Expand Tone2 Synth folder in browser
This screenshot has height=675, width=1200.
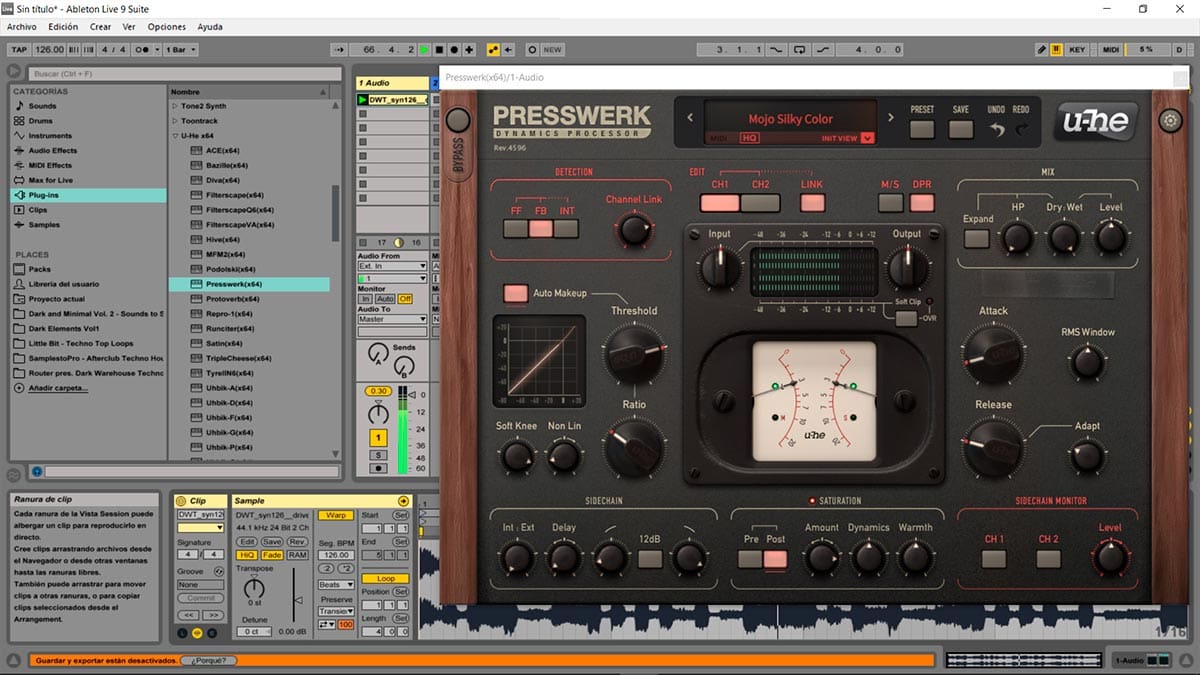click(x=174, y=106)
